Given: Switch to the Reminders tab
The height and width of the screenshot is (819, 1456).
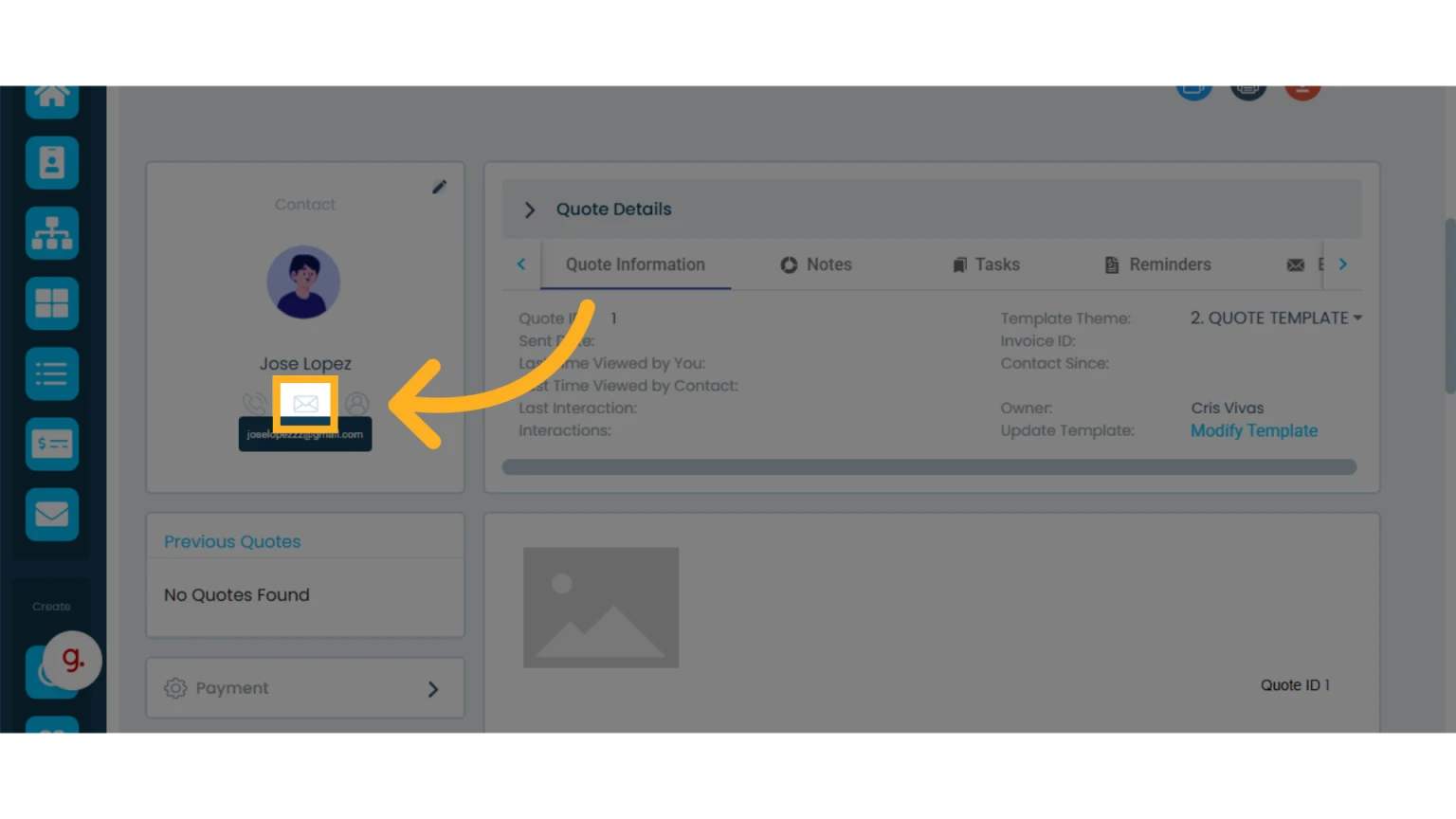Looking at the screenshot, I should [x=1158, y=264].
